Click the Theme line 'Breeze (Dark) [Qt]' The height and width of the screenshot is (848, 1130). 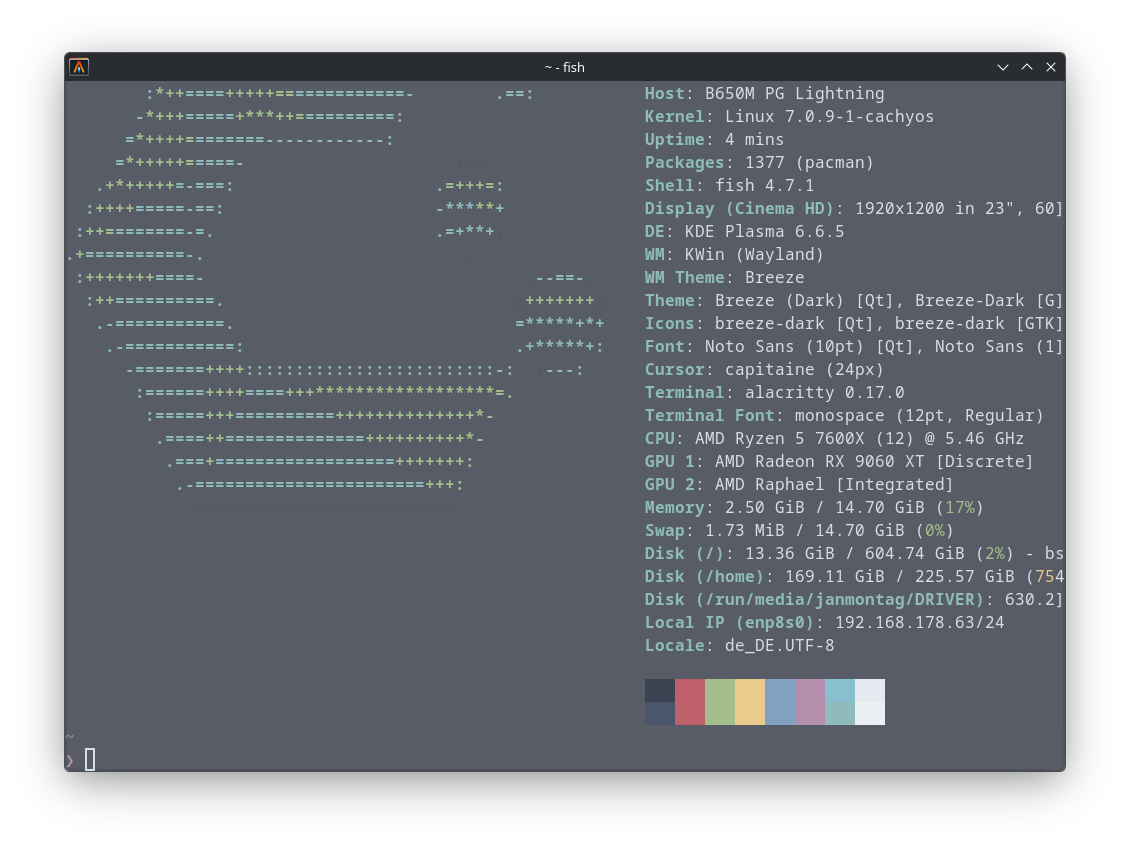854,301
